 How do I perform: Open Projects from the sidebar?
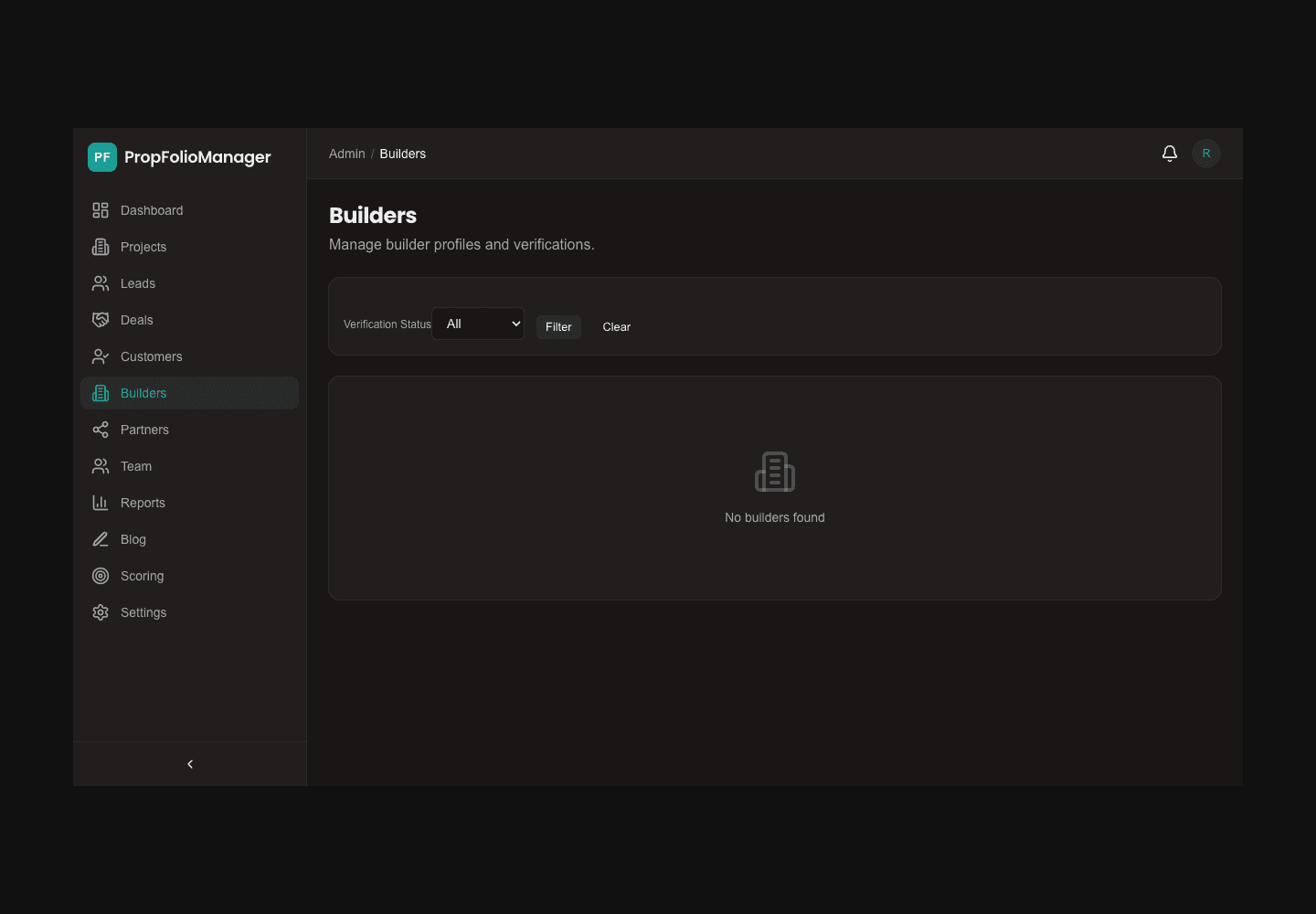tap(189, 247)
